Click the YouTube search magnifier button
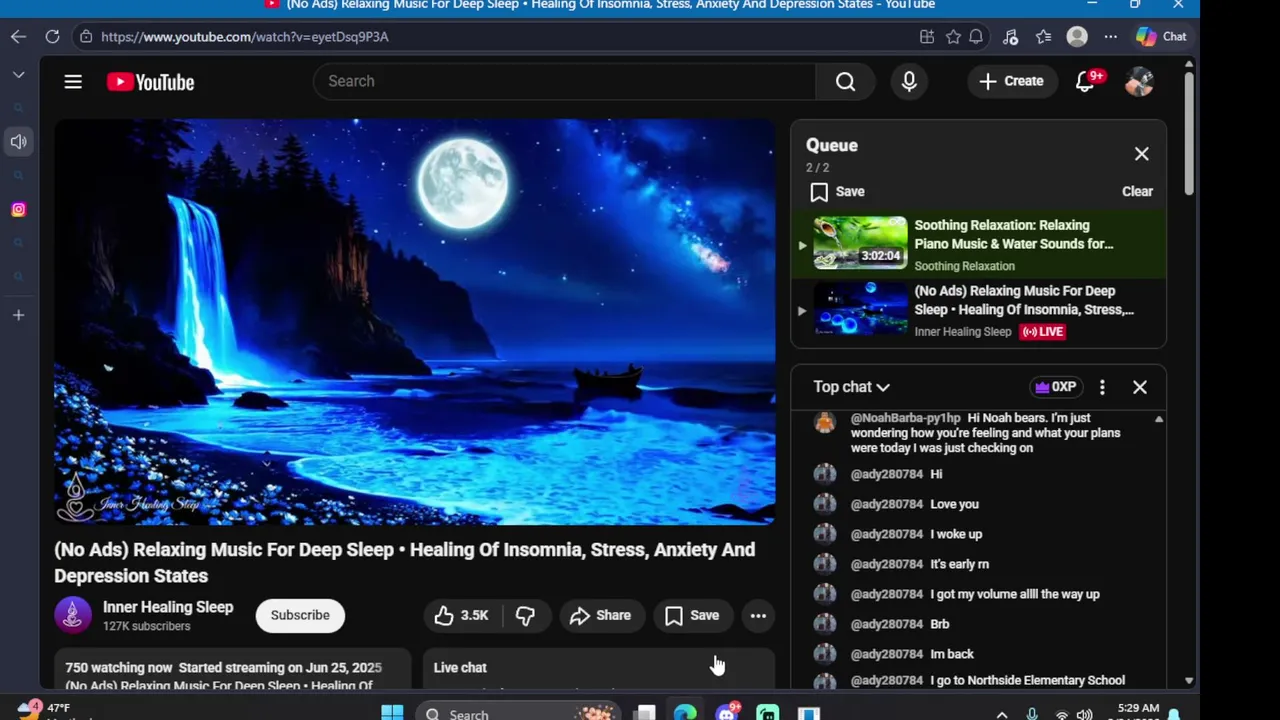The image size is (1280, 720). click(845, 81)
